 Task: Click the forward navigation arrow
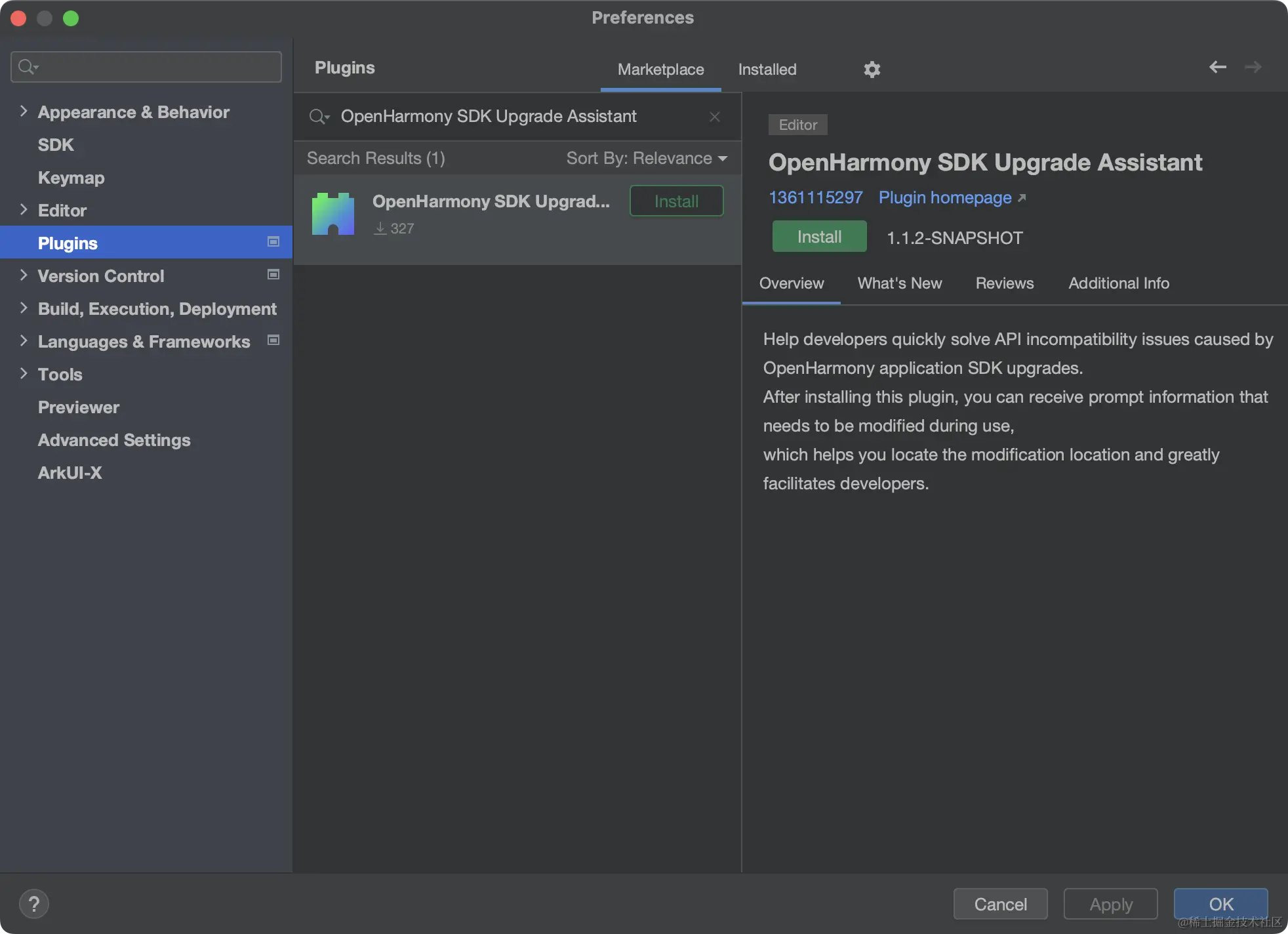coord(1253,67)
